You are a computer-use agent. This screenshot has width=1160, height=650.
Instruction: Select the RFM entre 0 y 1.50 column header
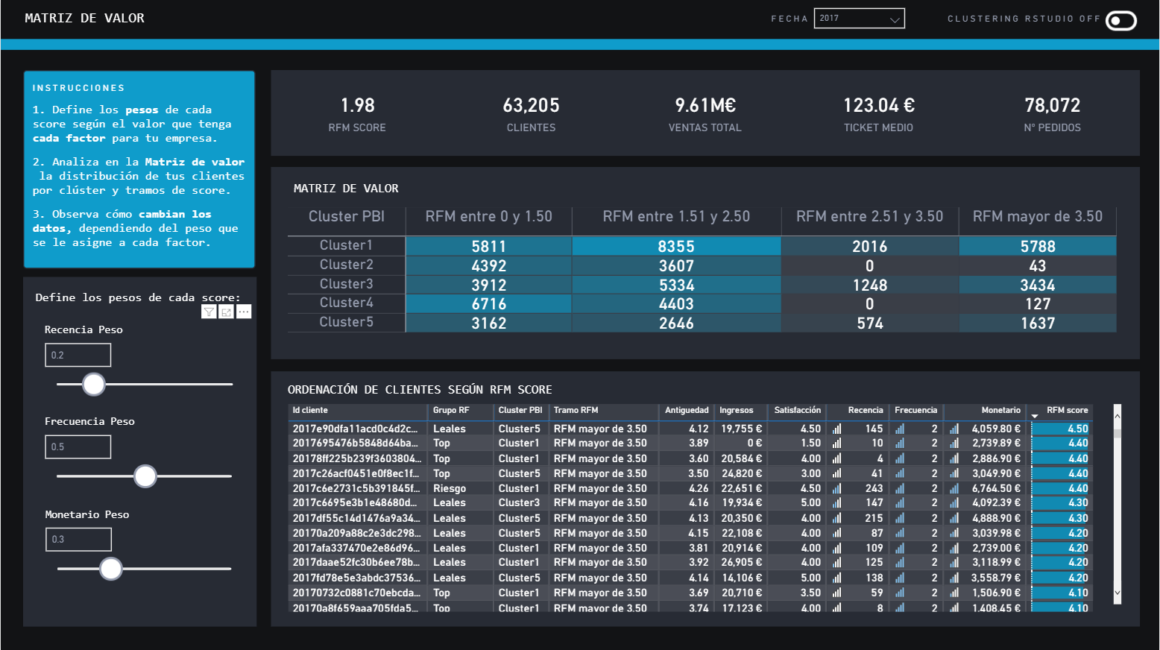pos(490,216)
